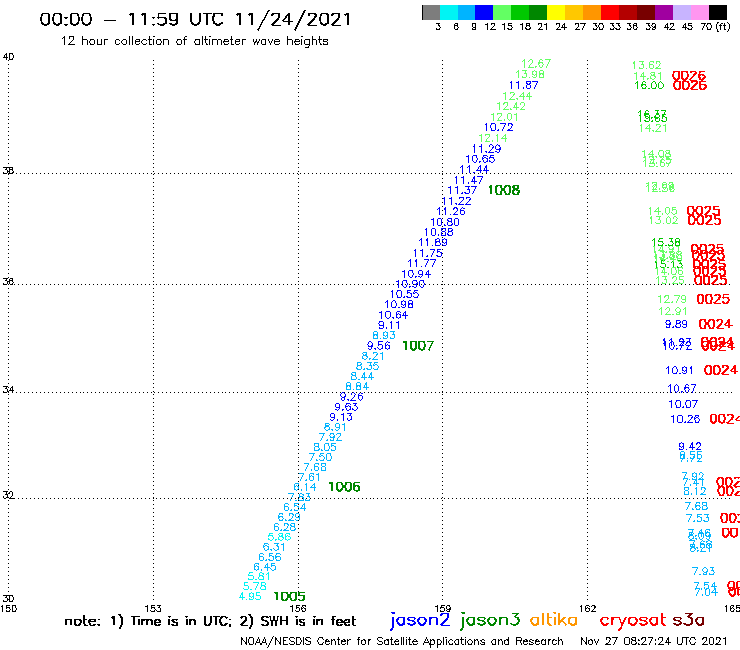Viewport: 740px width, 650px height.
Task: Click the wave height value 8.05
Action: tap(325, 447)
